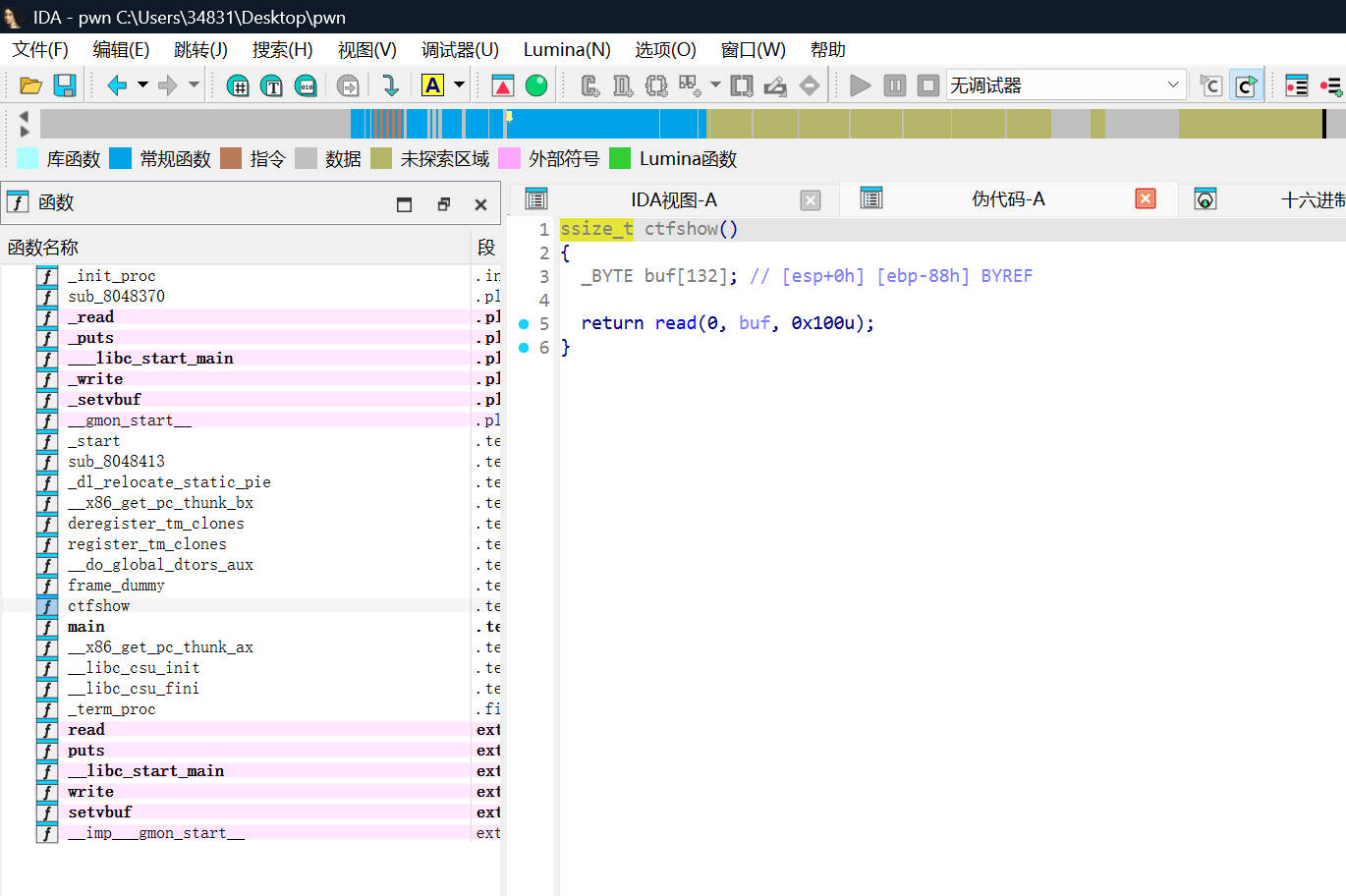Start process with the play button
This screenshot has height=896, width=1346.
pyautogui.click(x=861, y=85)
